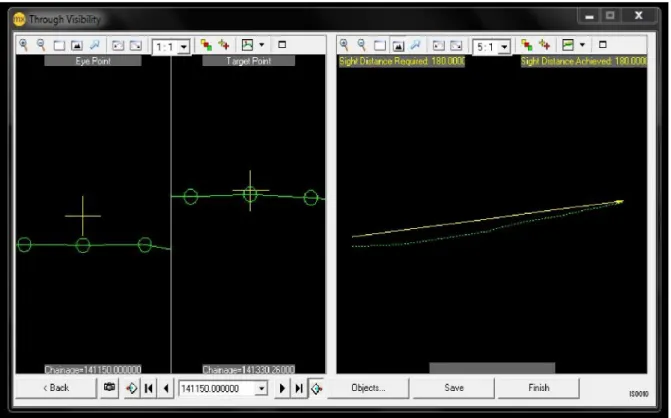Click the Target Point label

pos(249,61)
